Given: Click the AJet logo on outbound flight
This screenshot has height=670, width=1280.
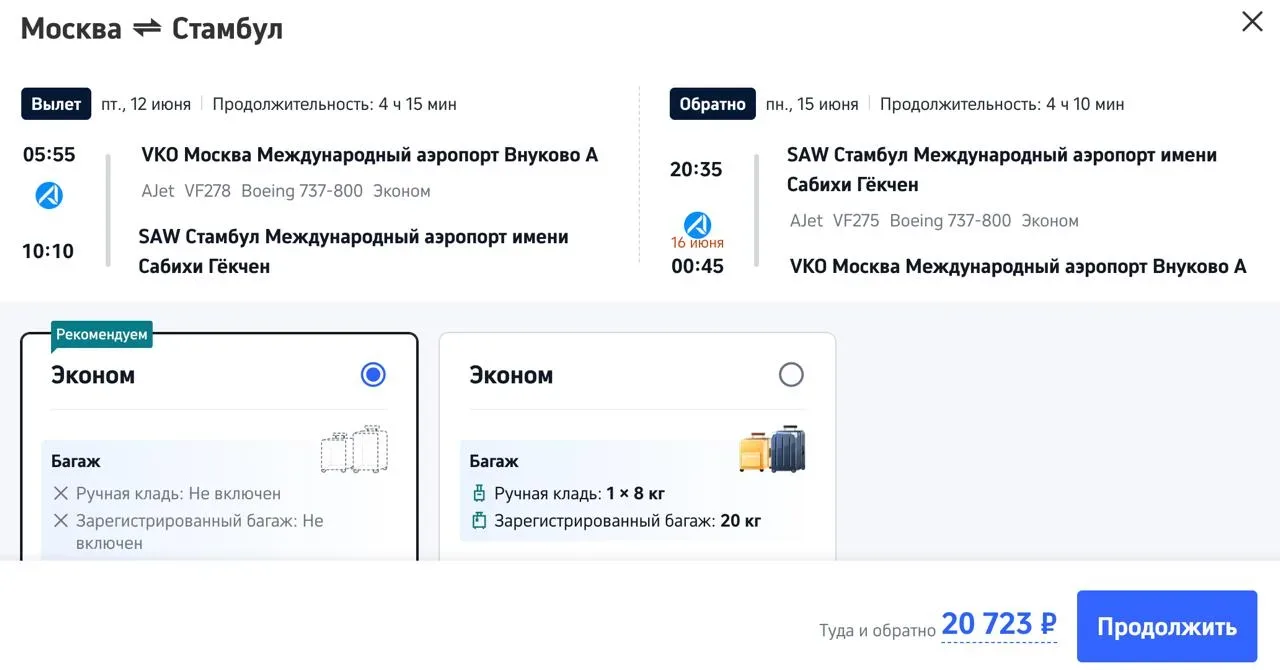Looking at the screenshot, I should (49, 196).
